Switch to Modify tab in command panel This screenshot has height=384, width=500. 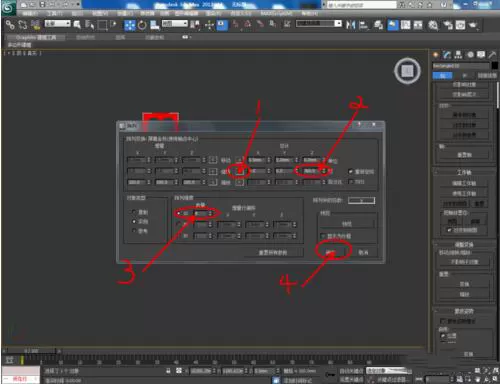pos(447,55)
